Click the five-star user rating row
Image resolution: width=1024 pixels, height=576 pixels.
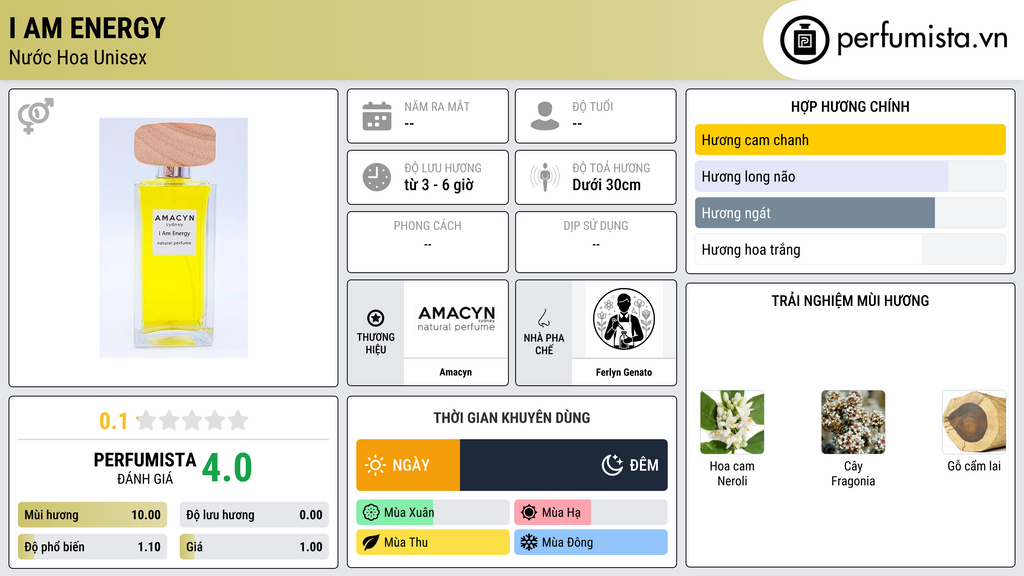click(x=193, y=420)
